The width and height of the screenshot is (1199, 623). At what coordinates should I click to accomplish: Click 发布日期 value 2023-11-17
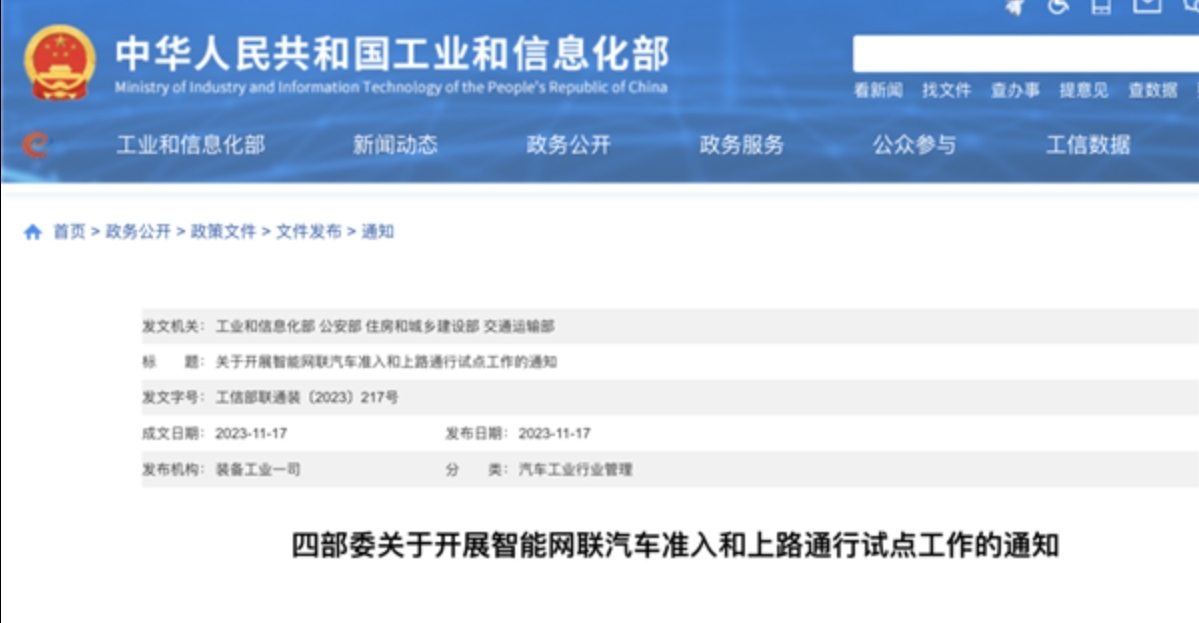pos(554,433)
